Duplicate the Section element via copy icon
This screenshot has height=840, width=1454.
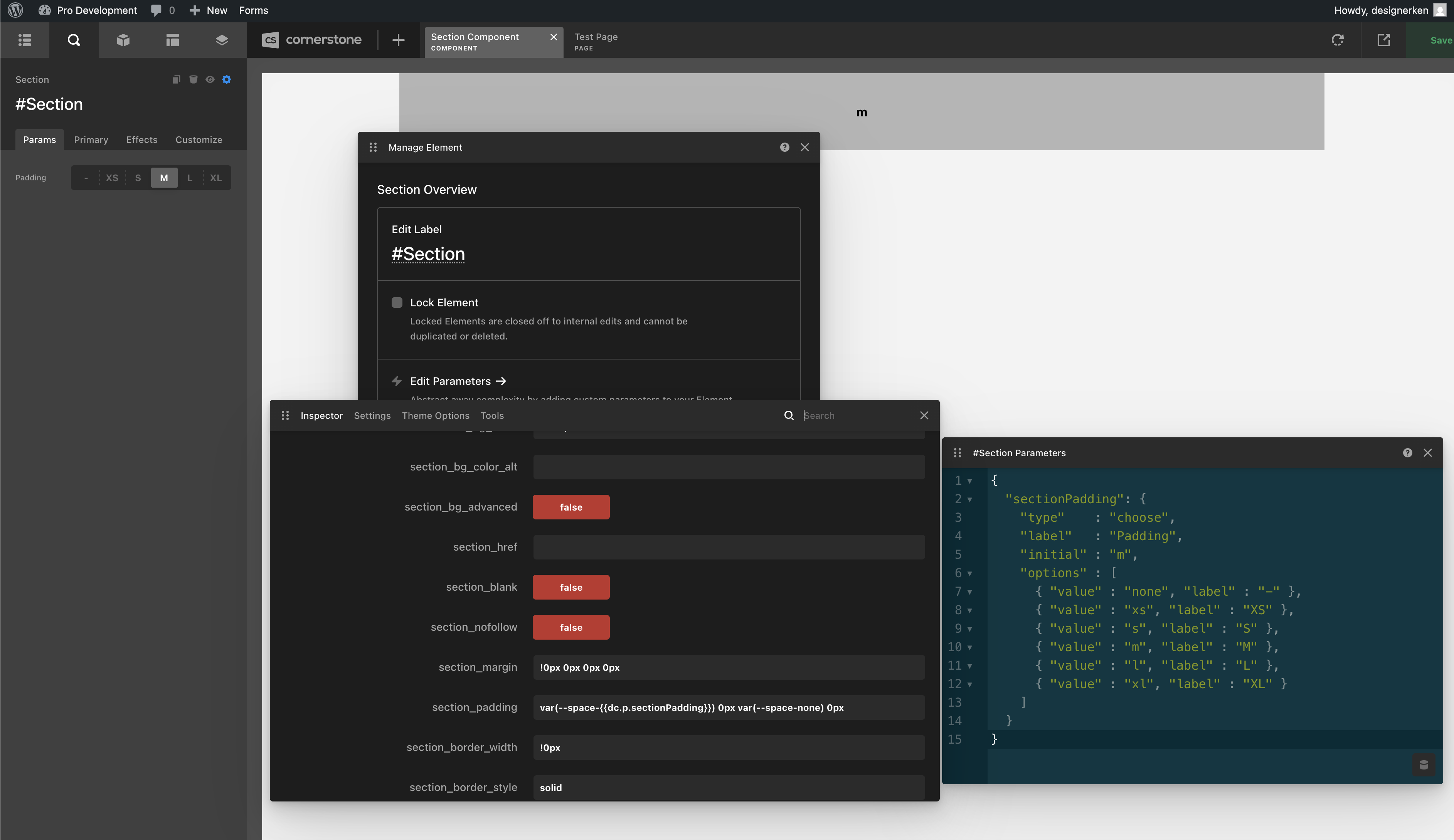[x=177, y=80]
